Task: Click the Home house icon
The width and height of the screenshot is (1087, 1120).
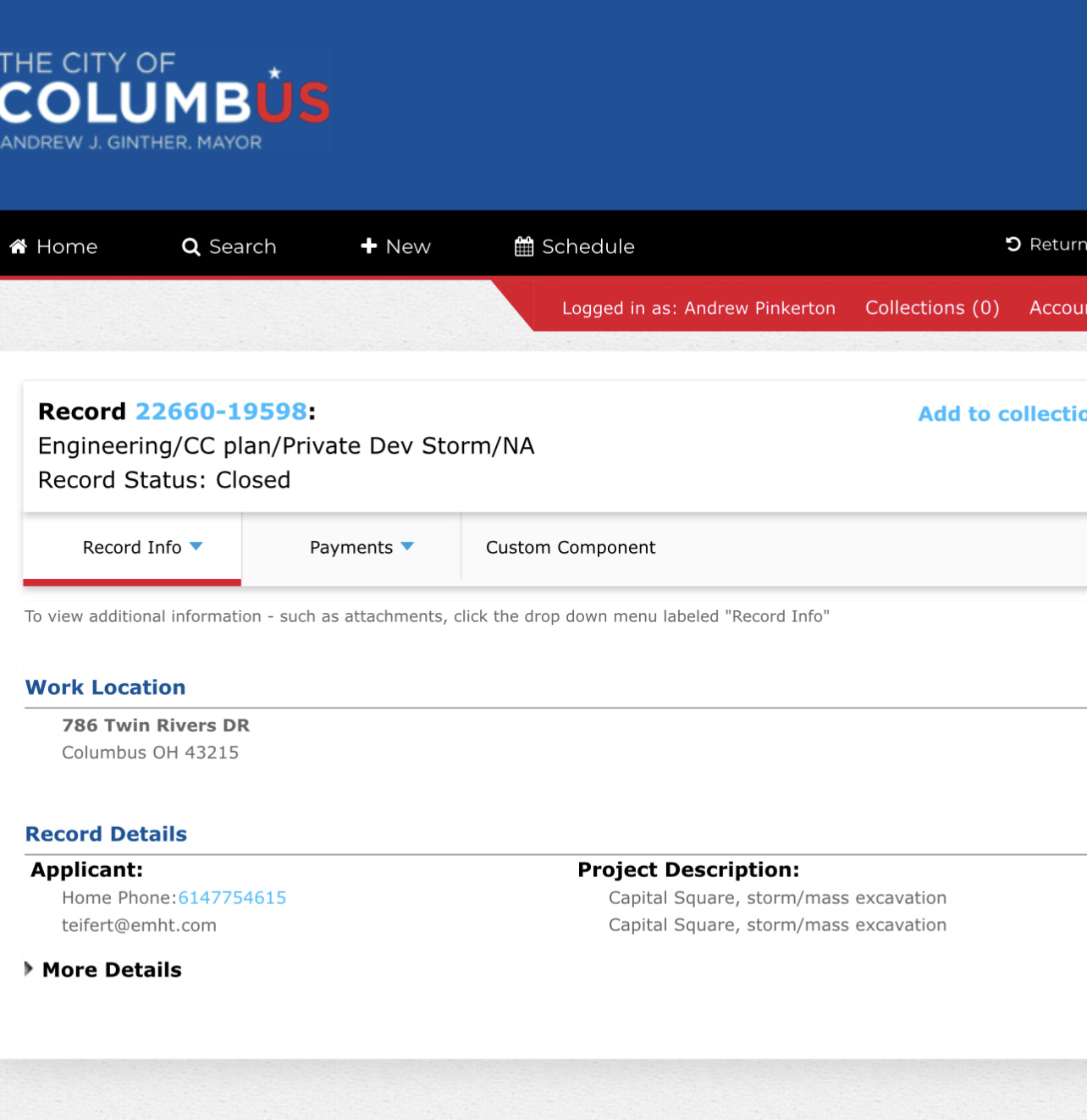Action: tap(19, 246)
